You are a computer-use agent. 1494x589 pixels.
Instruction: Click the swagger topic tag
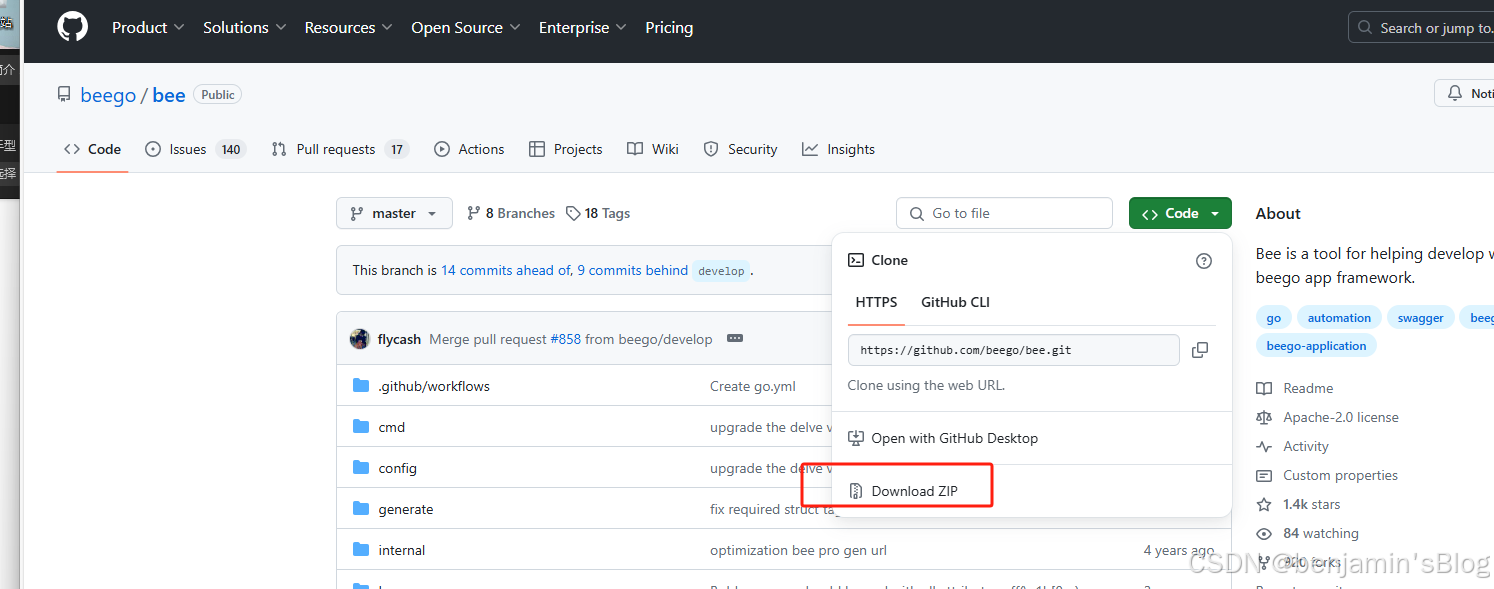1420,318
